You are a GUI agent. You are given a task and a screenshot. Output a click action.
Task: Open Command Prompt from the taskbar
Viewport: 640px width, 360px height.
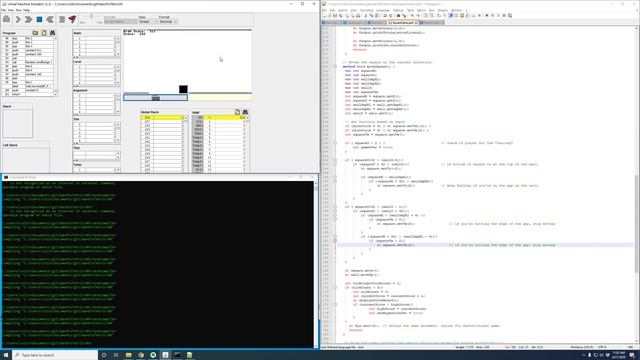coord(178,355)
